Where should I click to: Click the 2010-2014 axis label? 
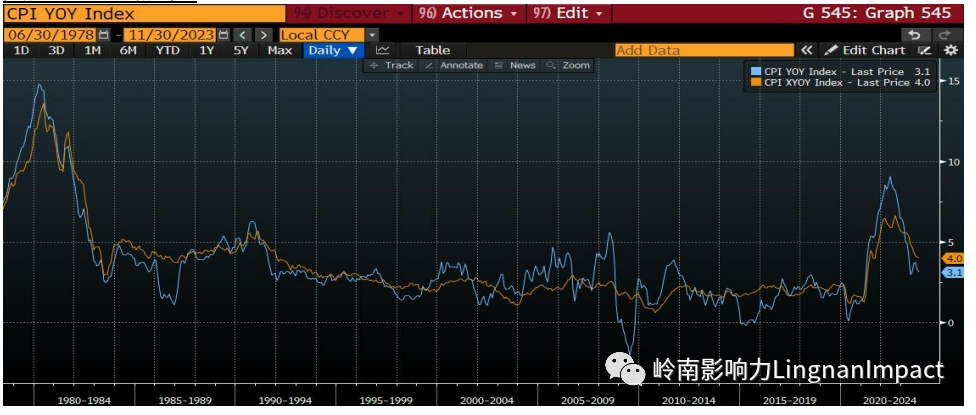click(690, 399)
